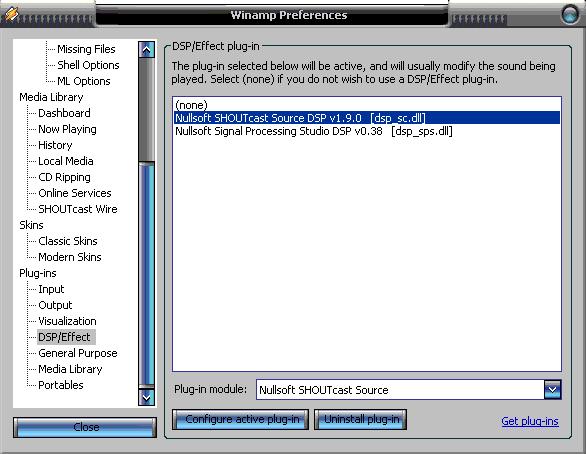Open Visualization under Plug-ins
Image resolution: width=586 pixels, height=454 pixels.
[67, 321]
